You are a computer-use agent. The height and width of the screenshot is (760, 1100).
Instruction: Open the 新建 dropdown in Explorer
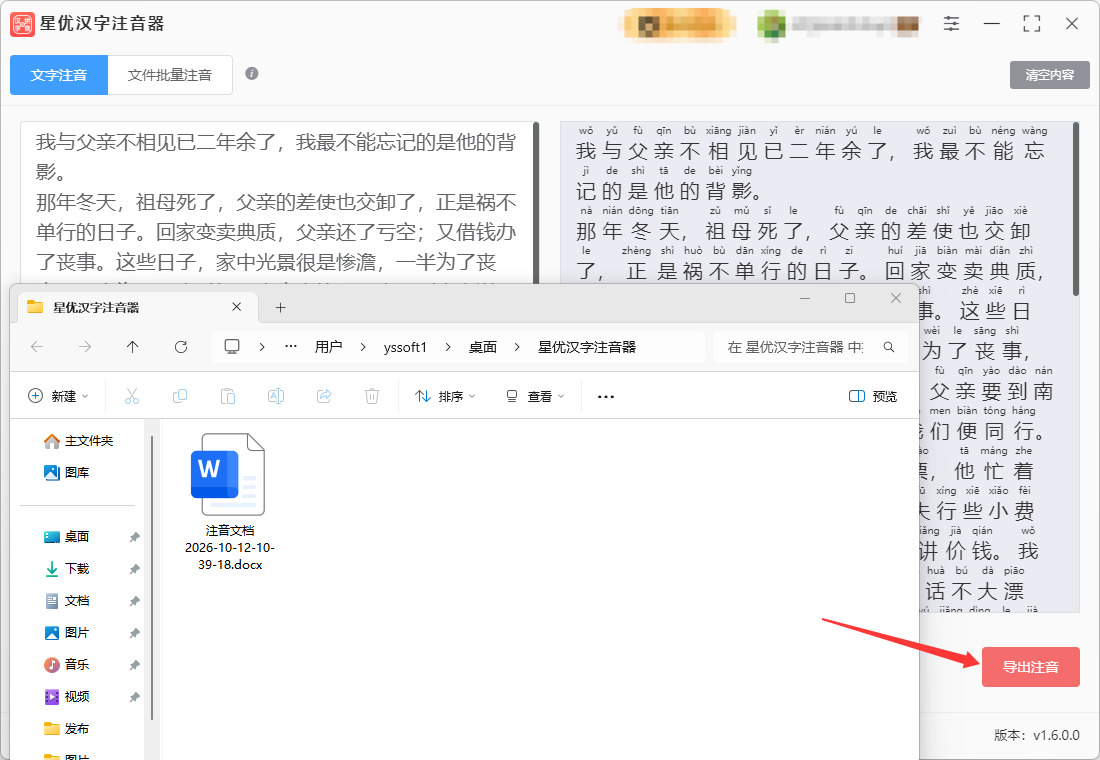click(58, 396)
